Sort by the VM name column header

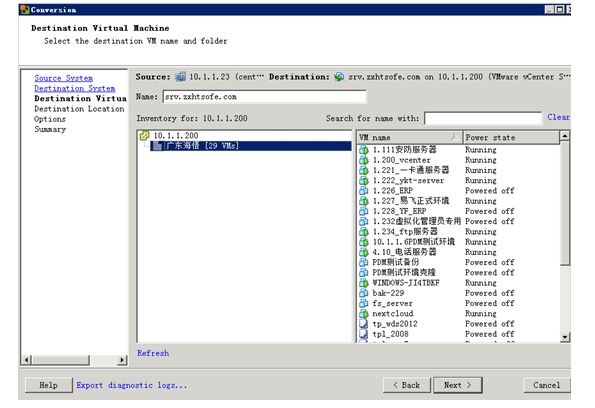(409, 138)
